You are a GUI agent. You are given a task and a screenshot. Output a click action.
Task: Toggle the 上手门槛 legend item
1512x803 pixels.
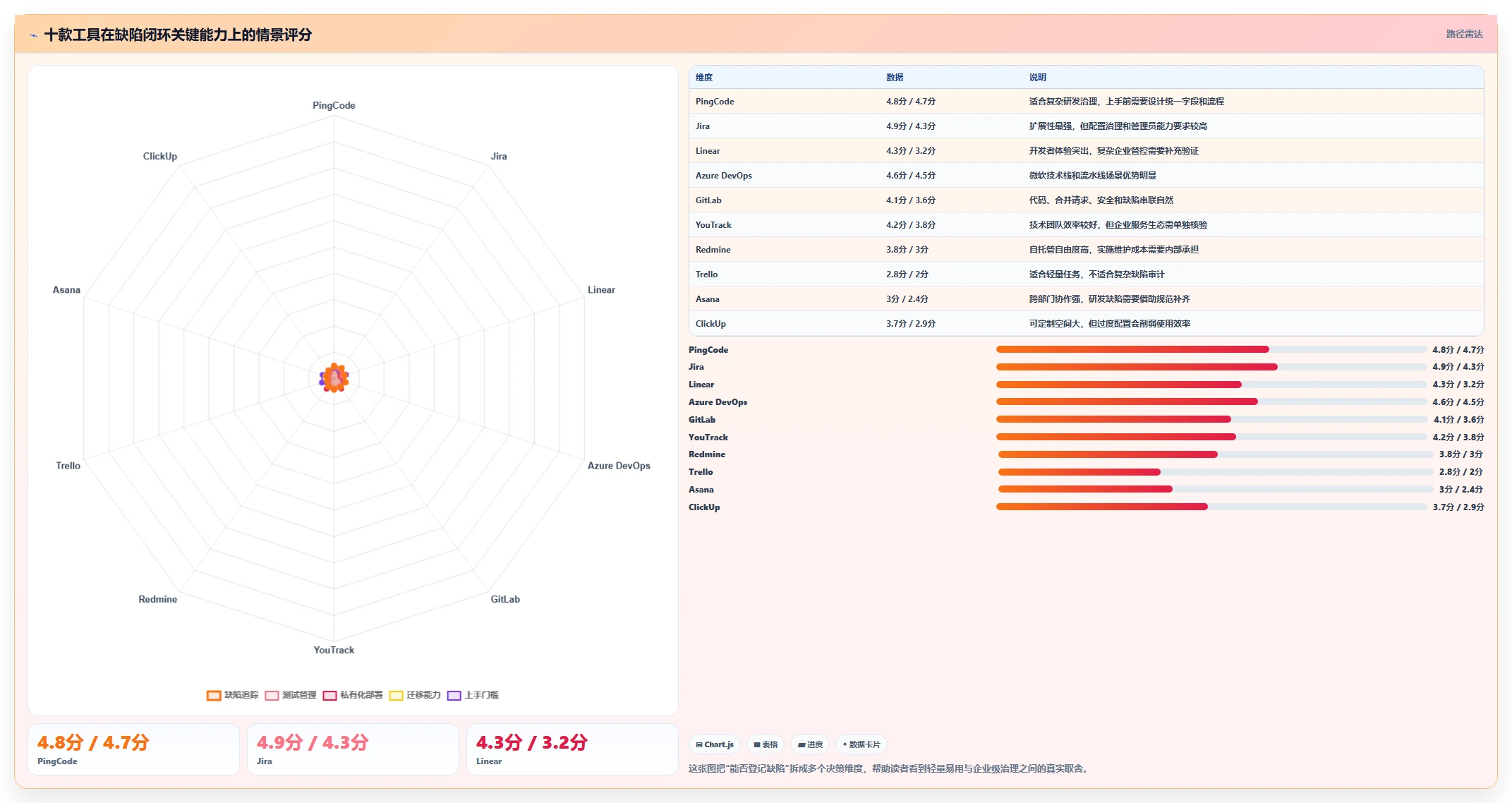[473, 695]
